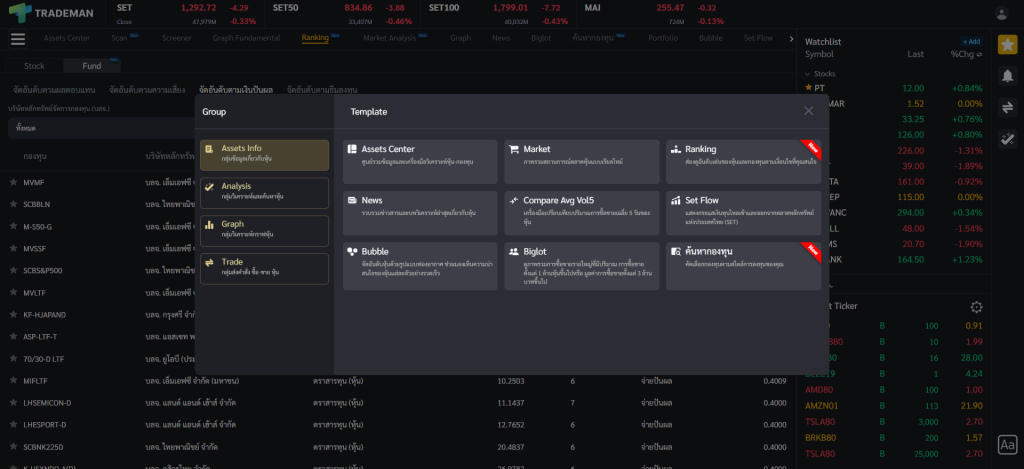Click the double-checkmark icon in right sidebar
The height and width of the screenshot is (469, 1024).
(1007, 138)
